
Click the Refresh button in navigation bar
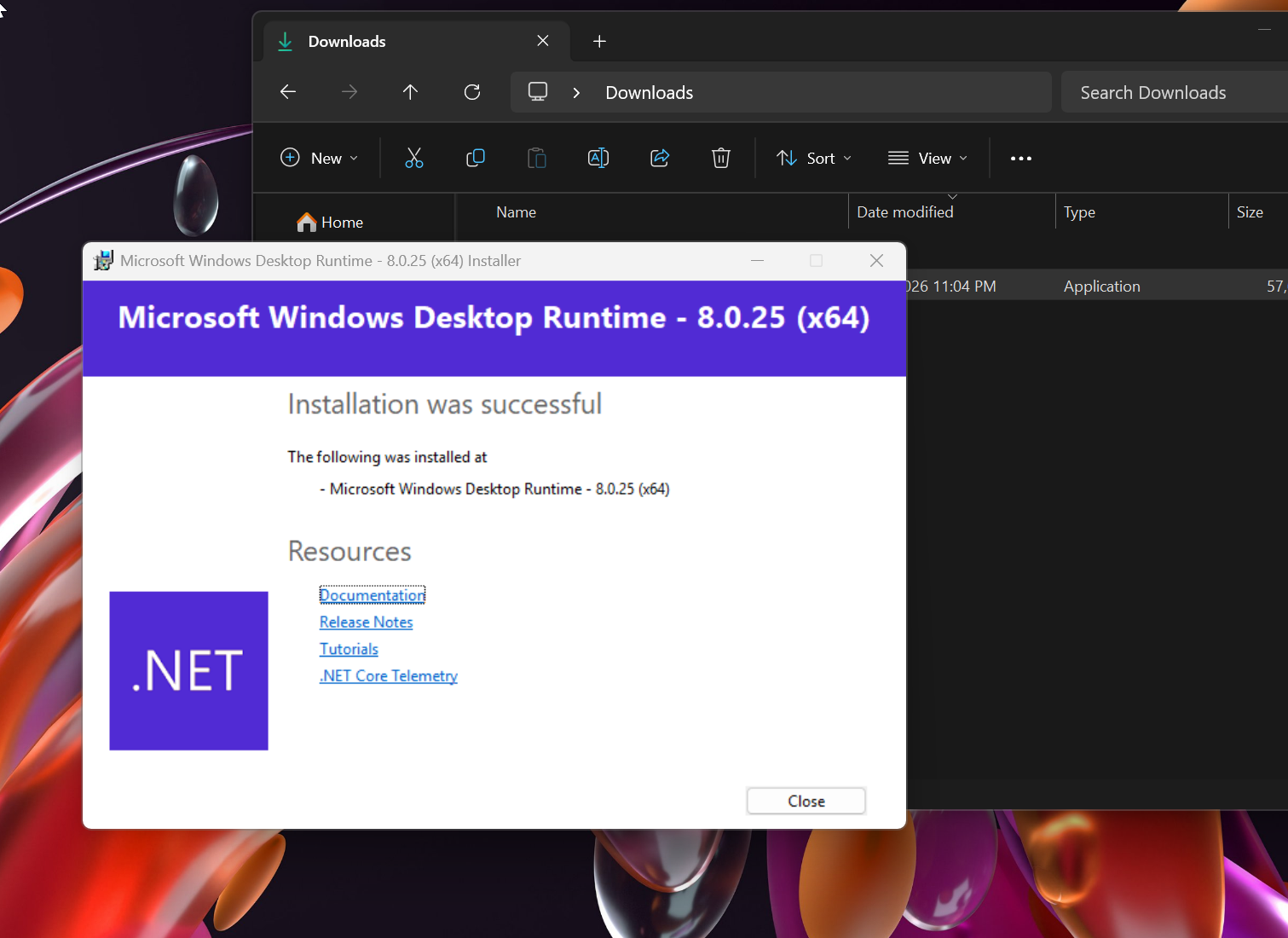click(x=472, y=92)
